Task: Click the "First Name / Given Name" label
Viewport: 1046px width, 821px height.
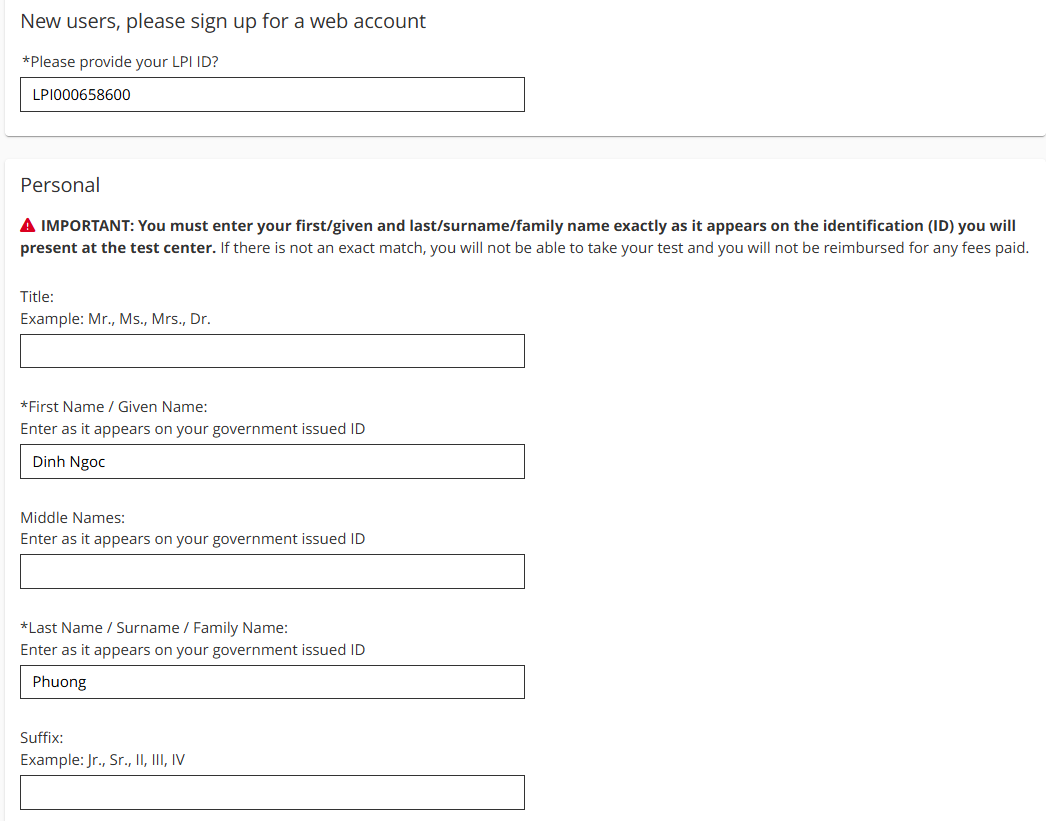Action: click(114, 407)
